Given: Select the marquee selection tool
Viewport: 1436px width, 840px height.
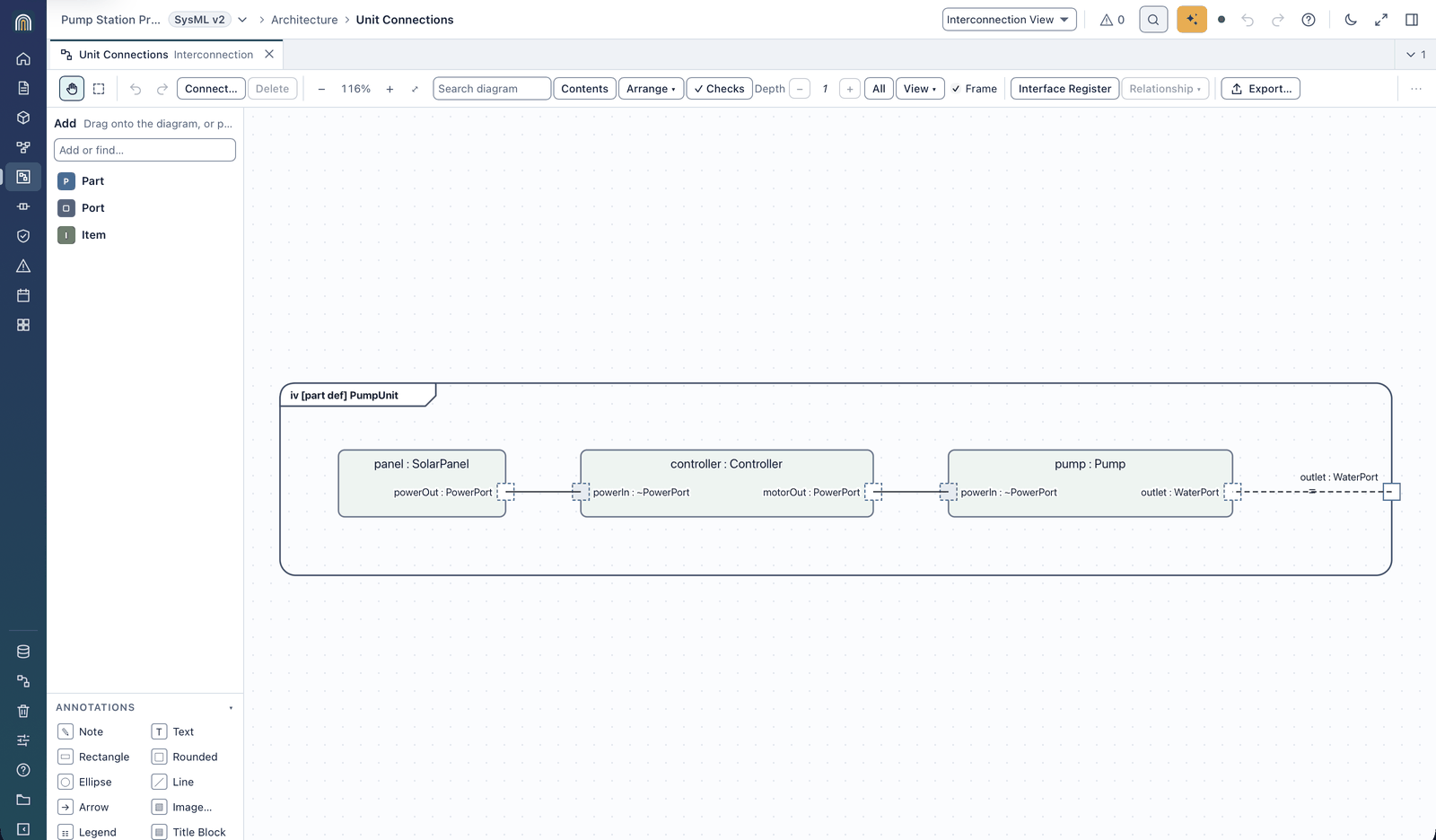Looking at the screenshot, I should pyautogui.click(x=99, y=89).
